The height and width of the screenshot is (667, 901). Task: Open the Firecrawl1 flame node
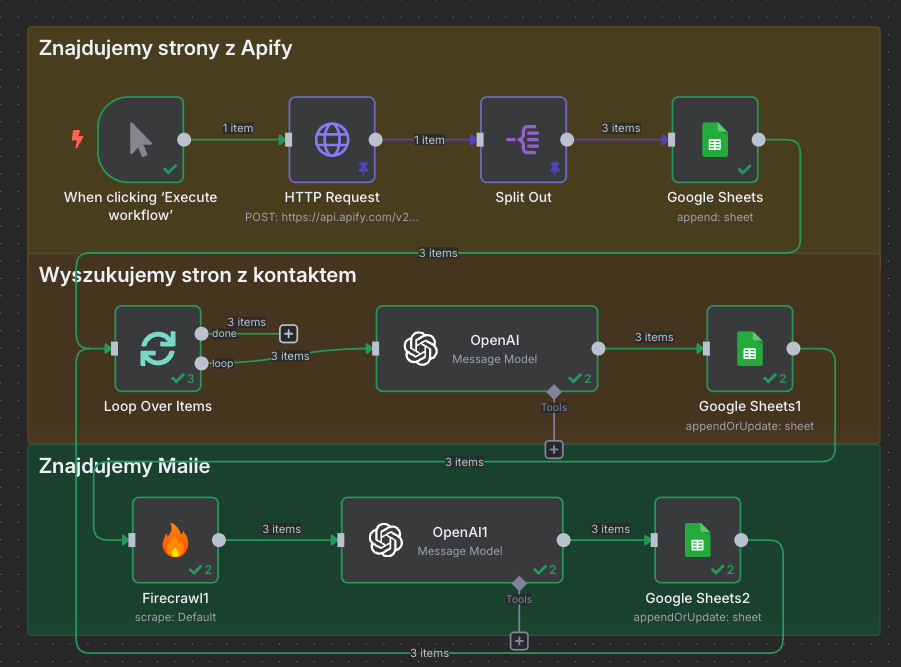pos(175,540)
